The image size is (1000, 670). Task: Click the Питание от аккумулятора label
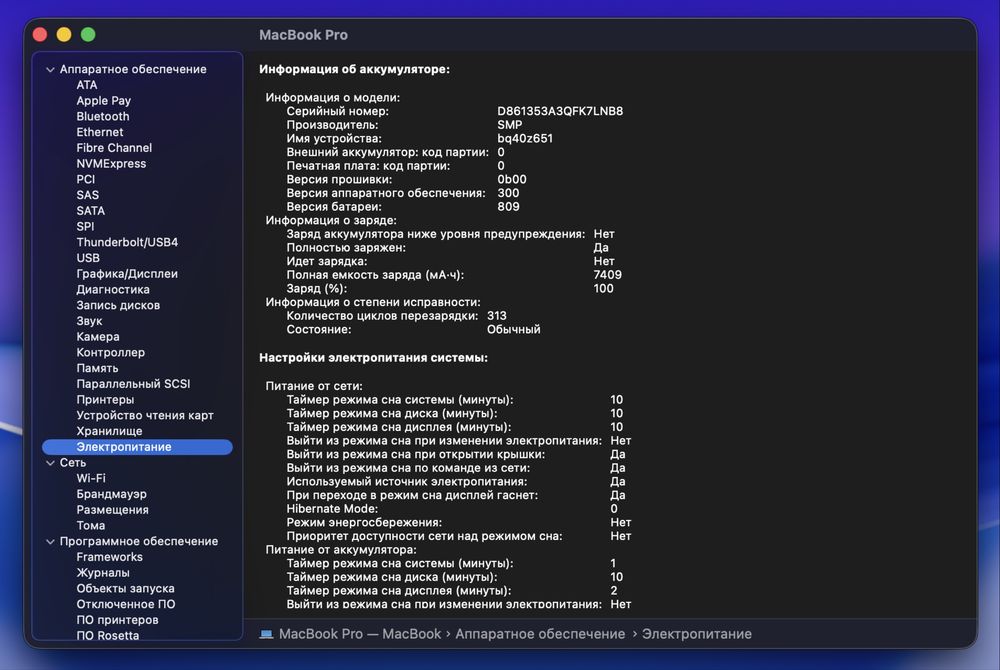tap(341, 550)
